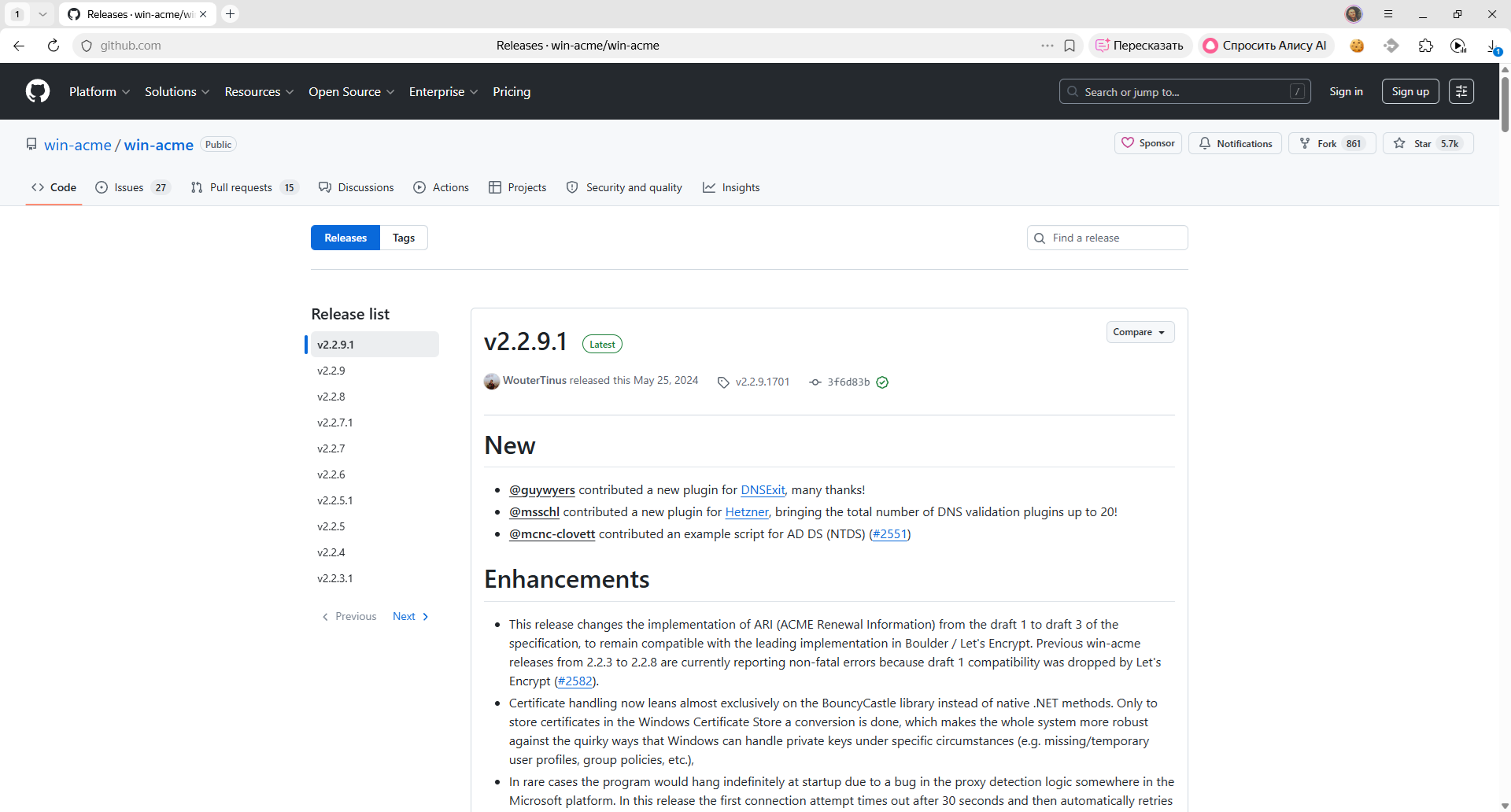
Task: Star the win-acme repository
Action: pyautogui.click(x=1428, y=143)
